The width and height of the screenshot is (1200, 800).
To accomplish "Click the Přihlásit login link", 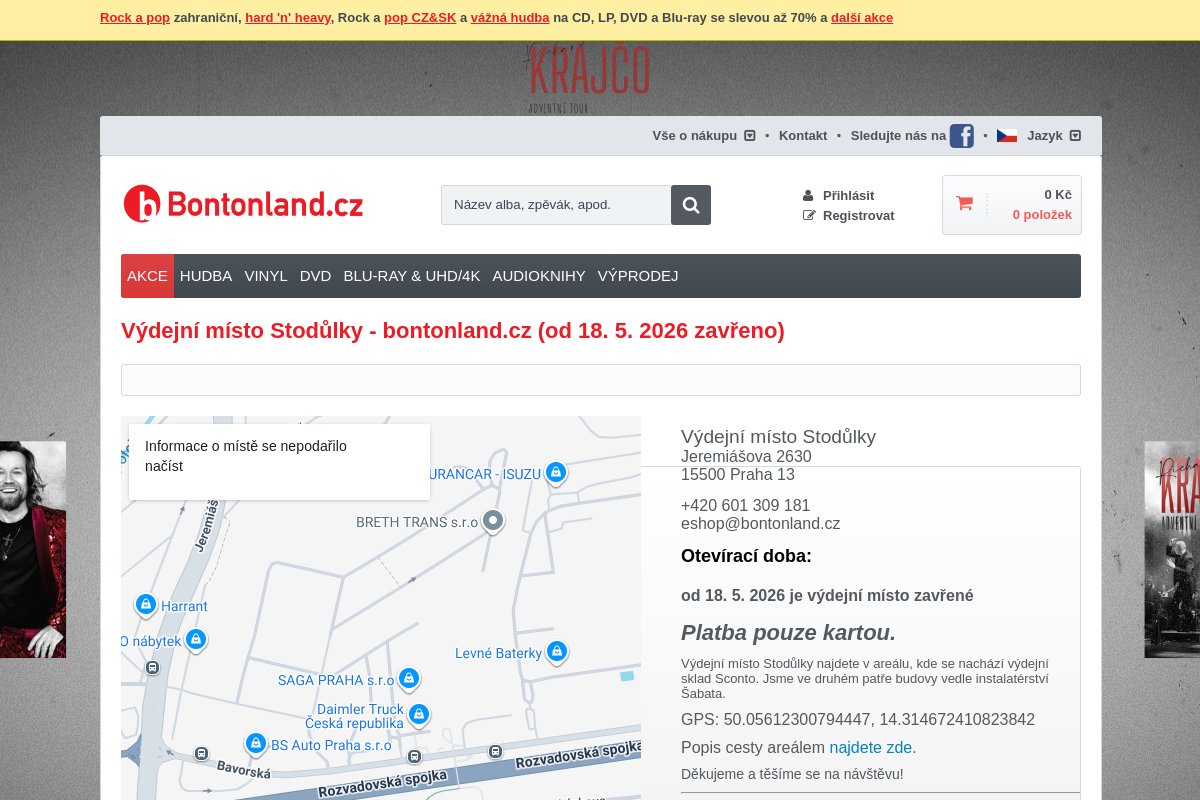I will click(x=848, y=195).
